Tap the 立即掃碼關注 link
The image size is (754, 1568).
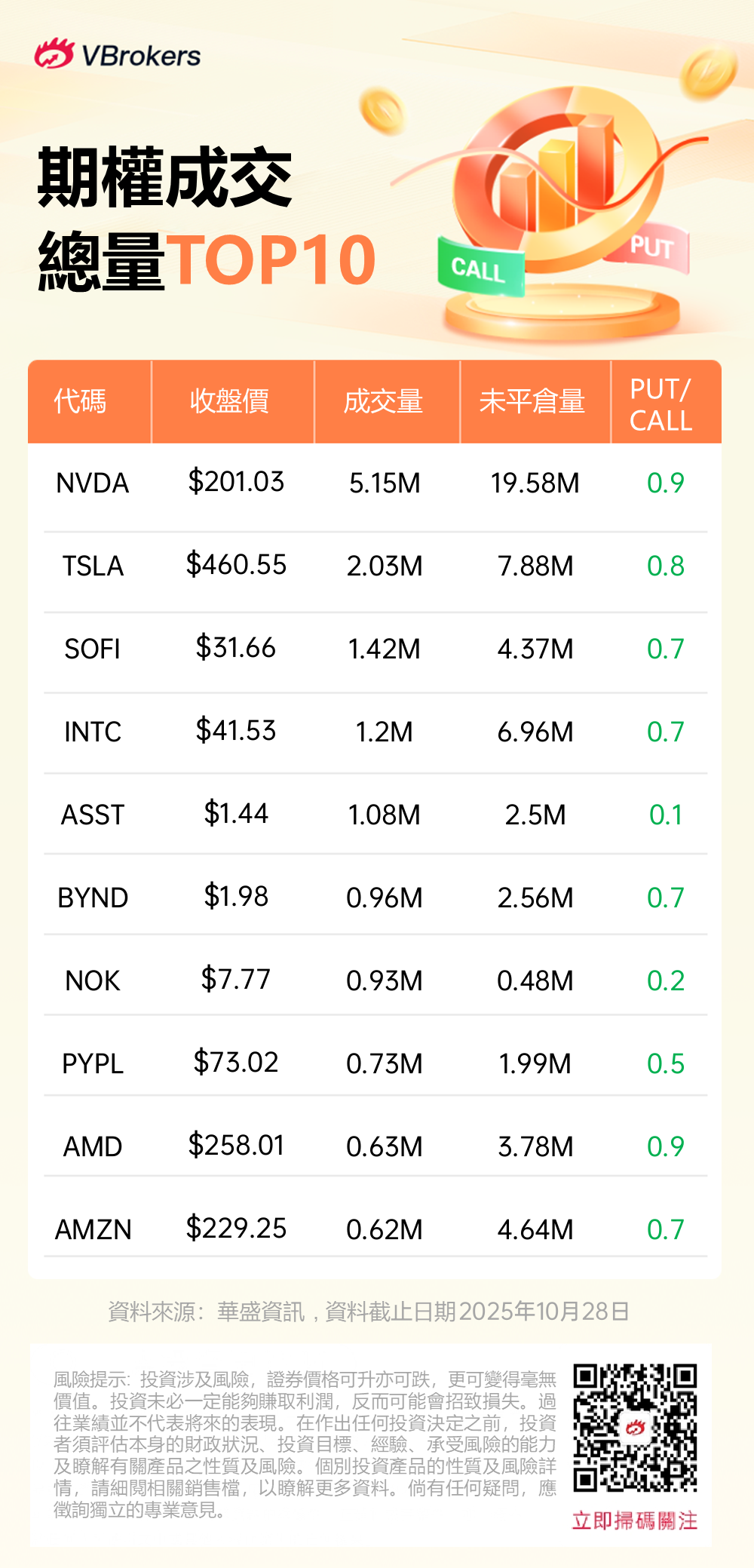[x=634, y=1520]
